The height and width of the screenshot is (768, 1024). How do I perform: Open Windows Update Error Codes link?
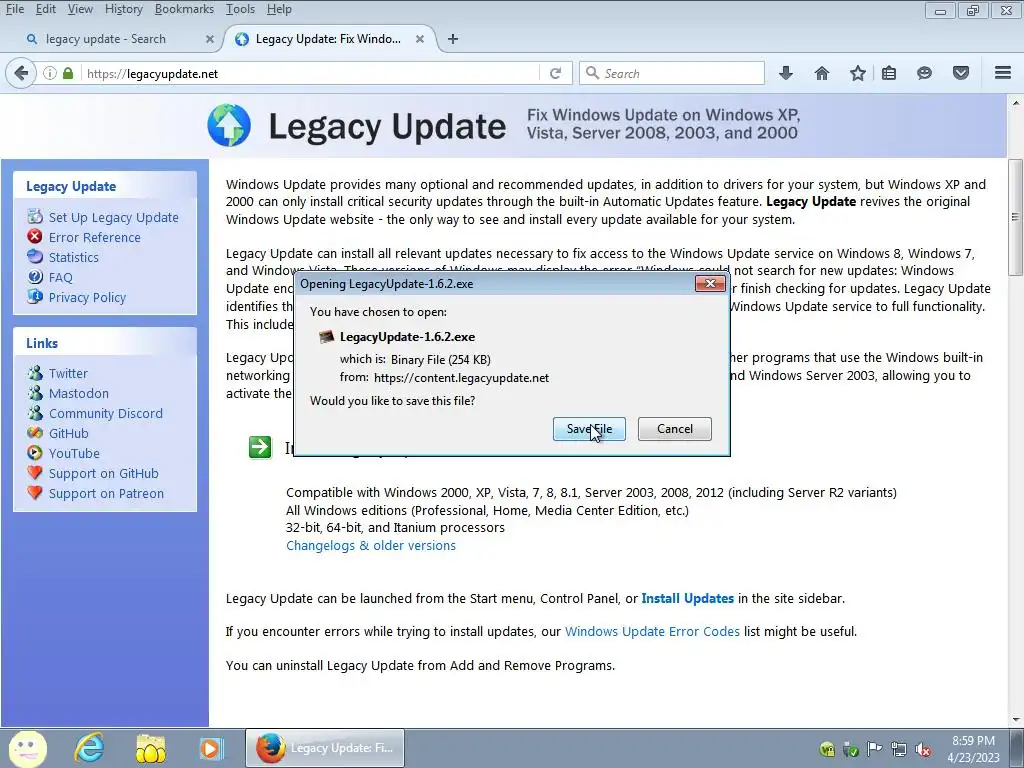(652, 632)
